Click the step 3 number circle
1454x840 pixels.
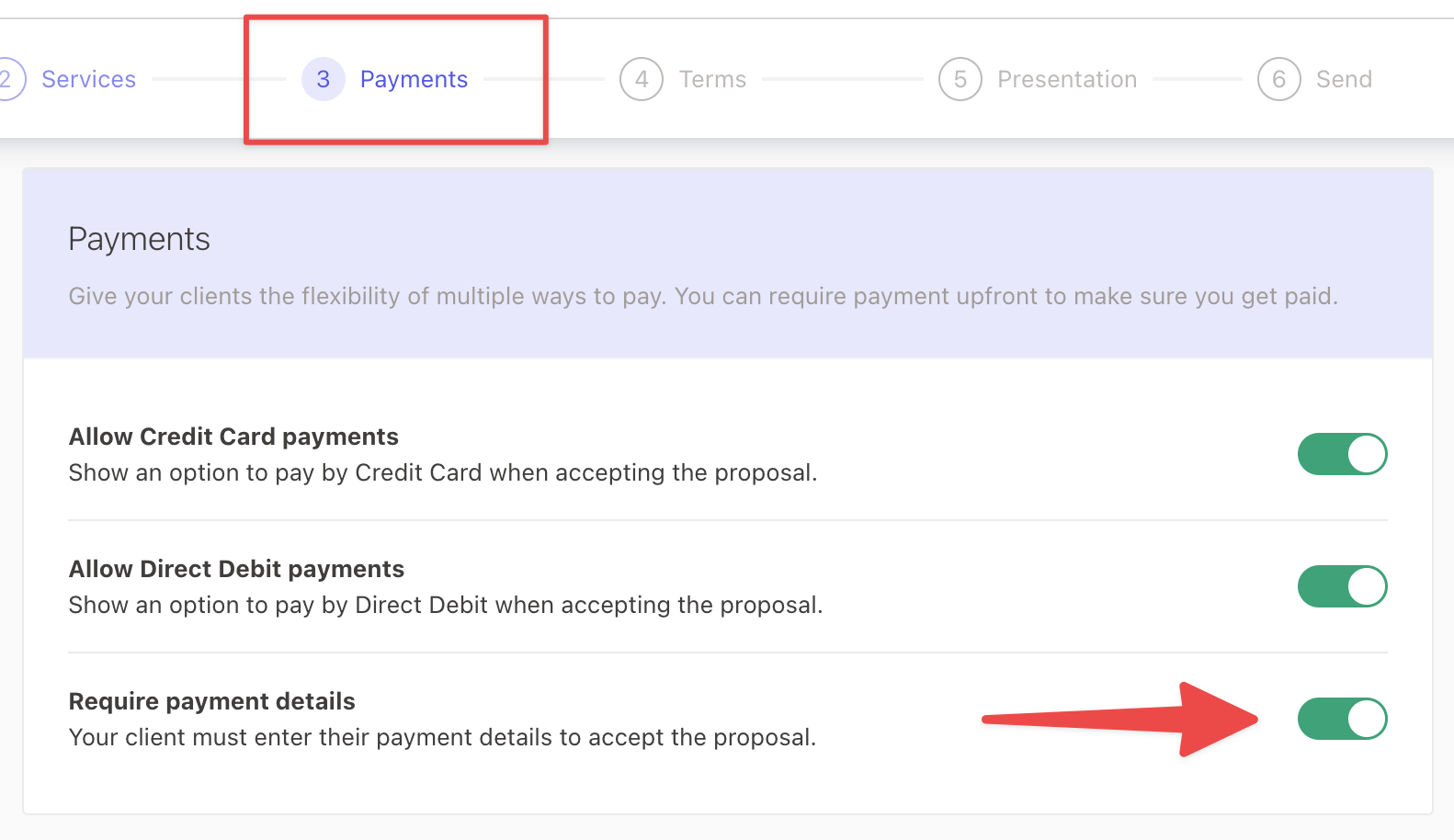click(323, 79)
